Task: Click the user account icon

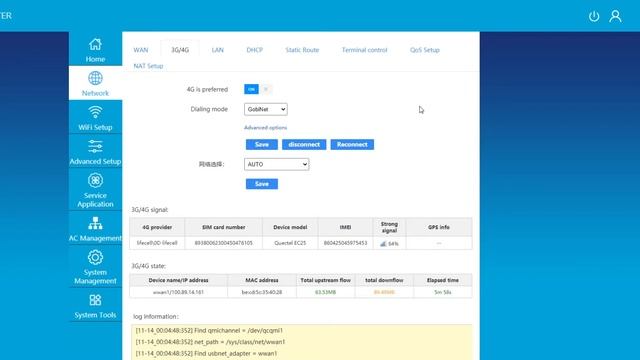Action: click(616, 16)
